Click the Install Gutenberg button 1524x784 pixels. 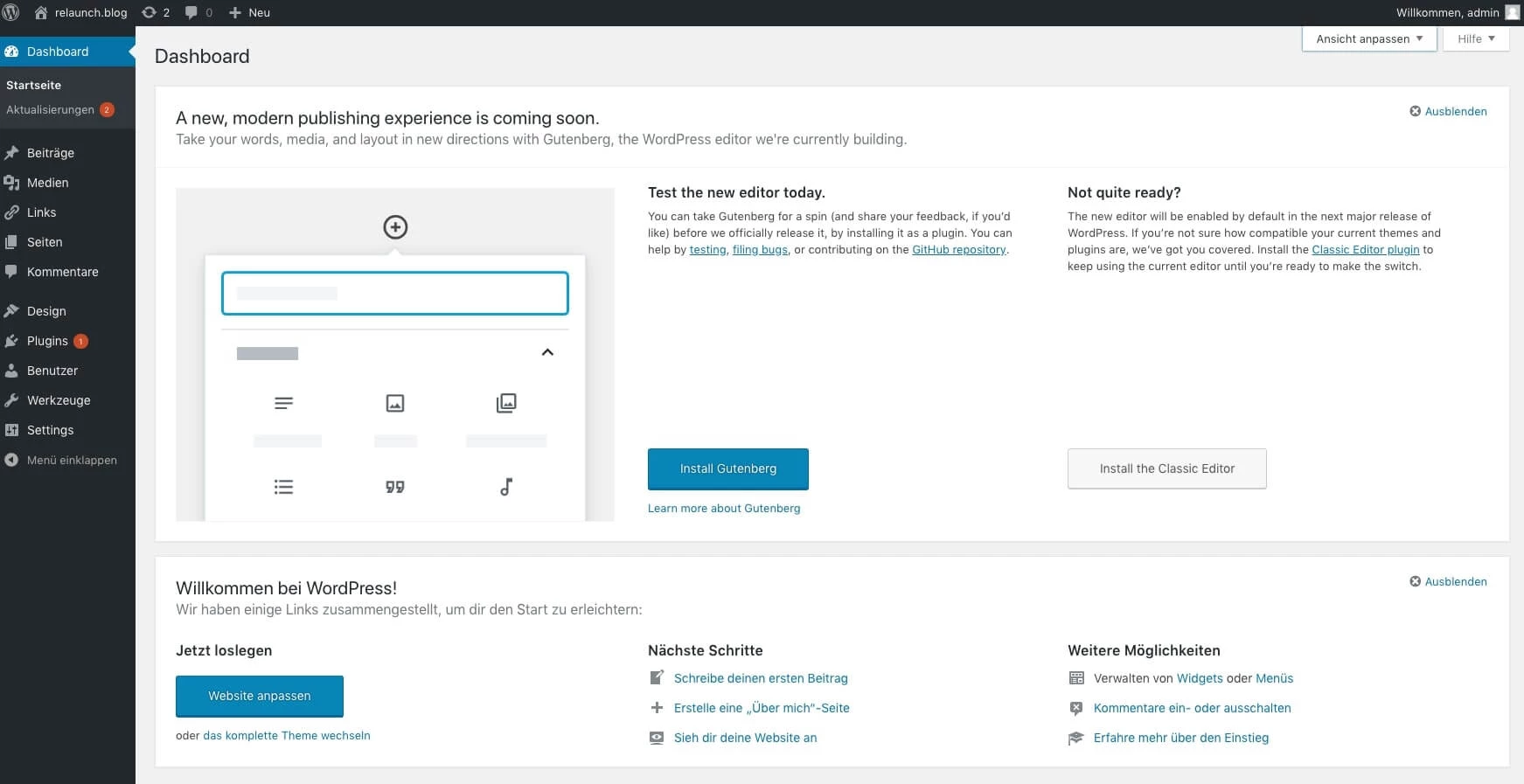point(727,468)
